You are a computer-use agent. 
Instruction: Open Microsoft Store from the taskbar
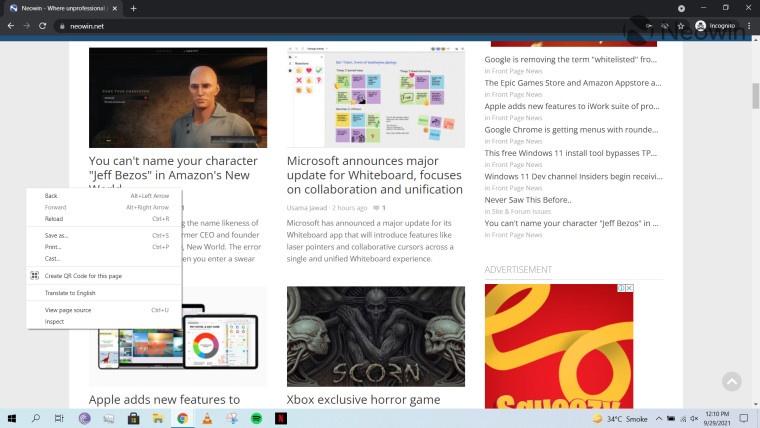[133, 418]
